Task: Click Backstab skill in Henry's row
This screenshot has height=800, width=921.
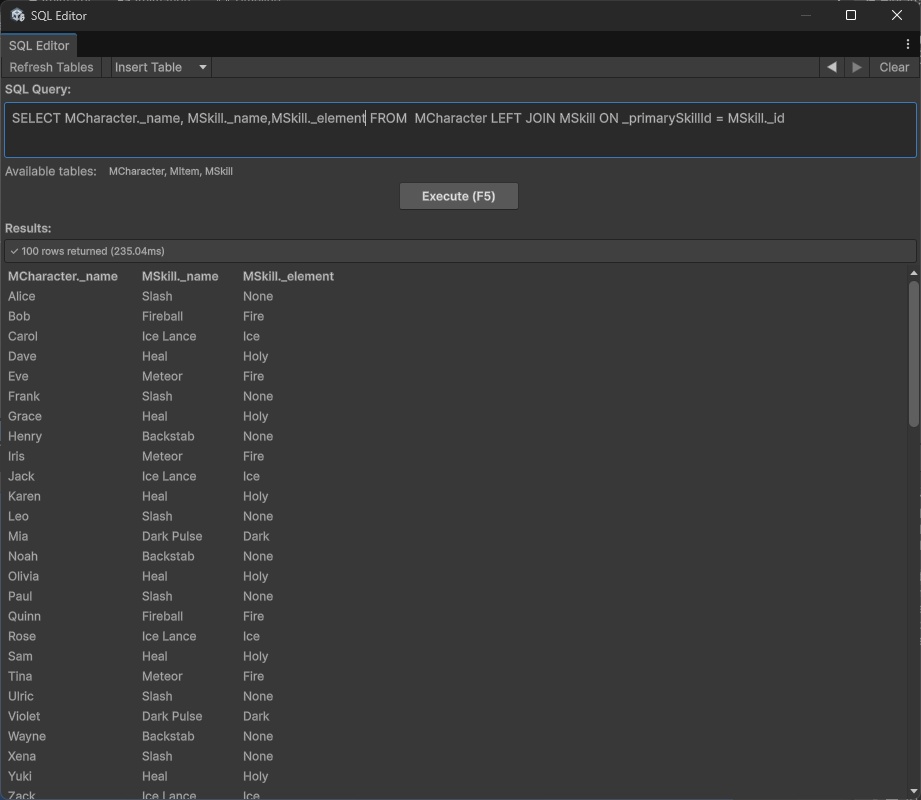Action: (168, 436)
